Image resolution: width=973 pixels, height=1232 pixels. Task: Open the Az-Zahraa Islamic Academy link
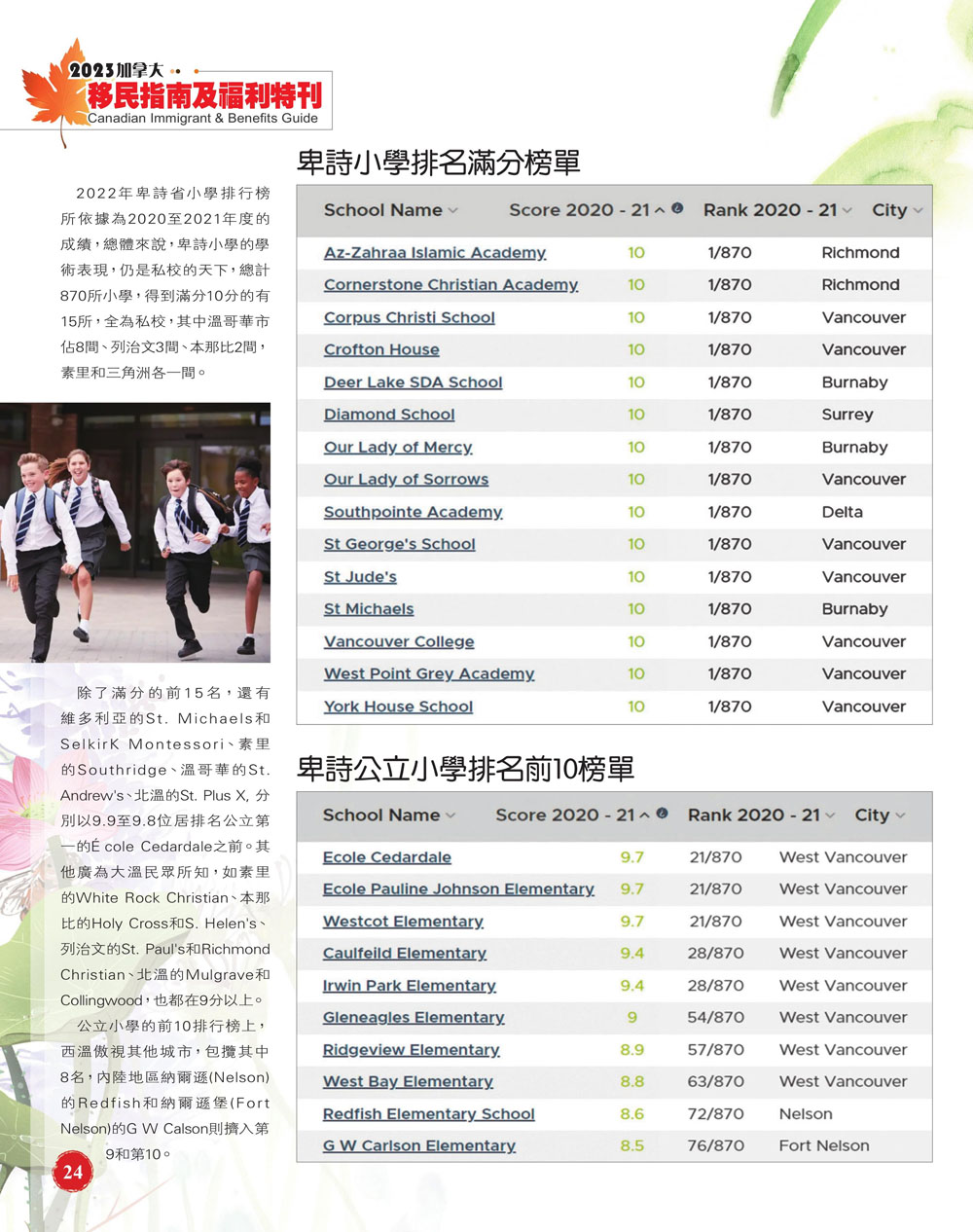tap(435, 252)
